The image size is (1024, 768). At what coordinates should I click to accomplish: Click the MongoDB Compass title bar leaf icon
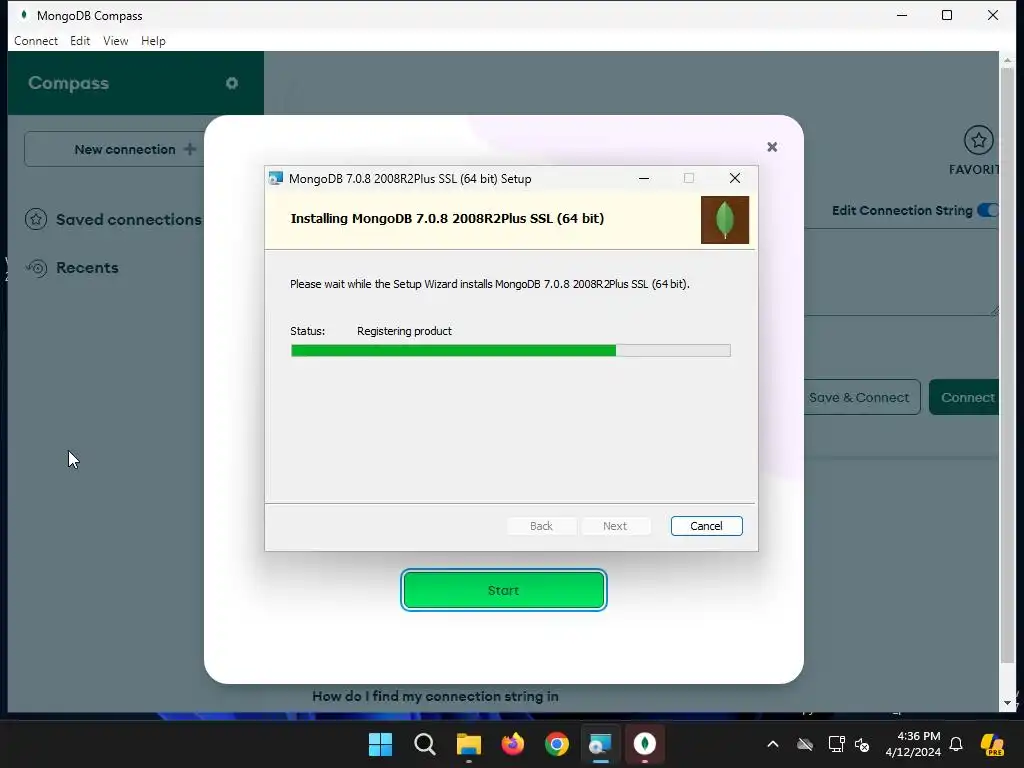coord(24,14)
